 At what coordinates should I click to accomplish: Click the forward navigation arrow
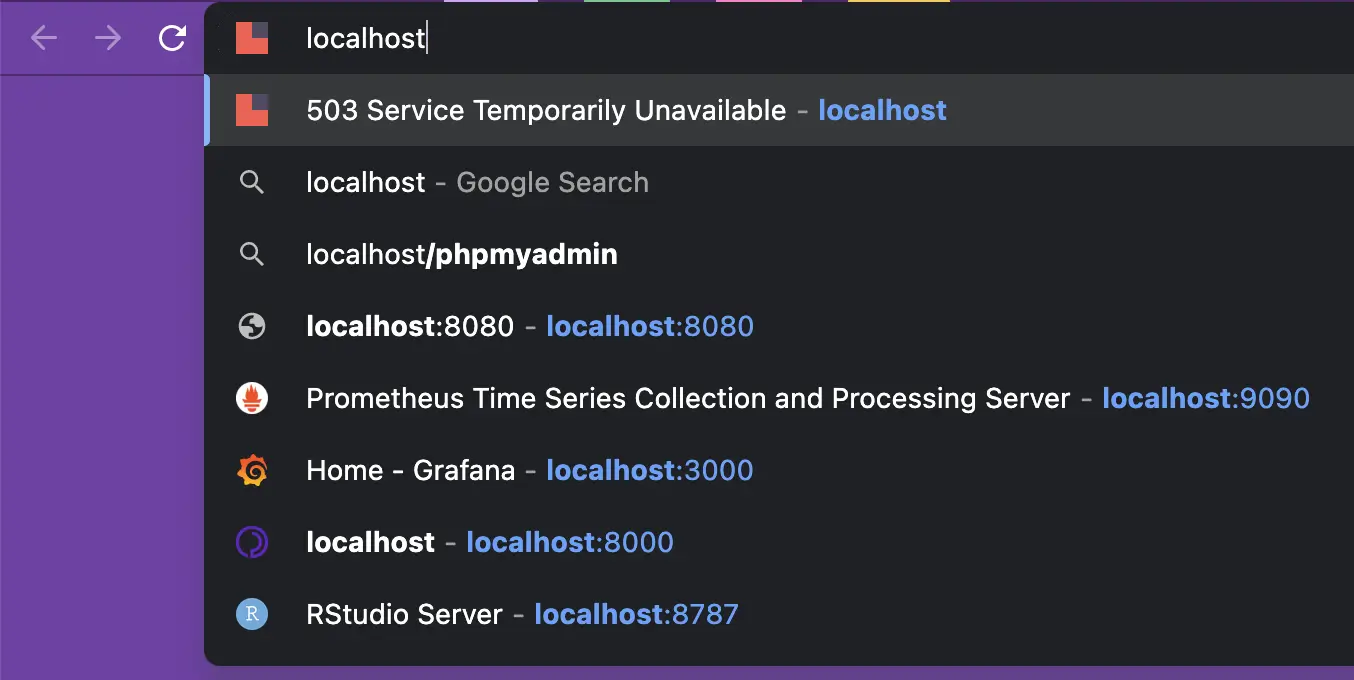(107, 38)
